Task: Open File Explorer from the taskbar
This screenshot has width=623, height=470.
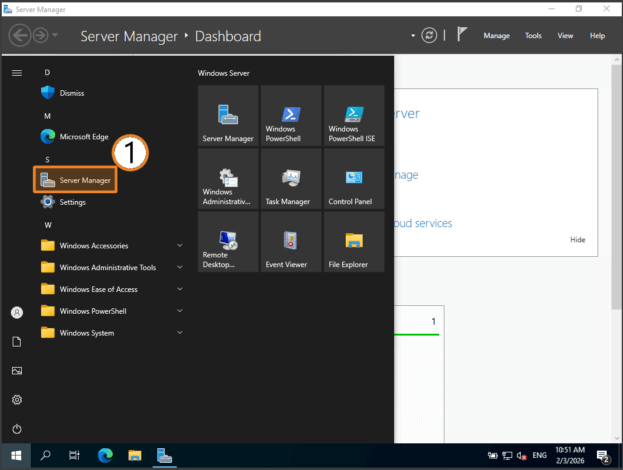Action: [x=135, y=455]
